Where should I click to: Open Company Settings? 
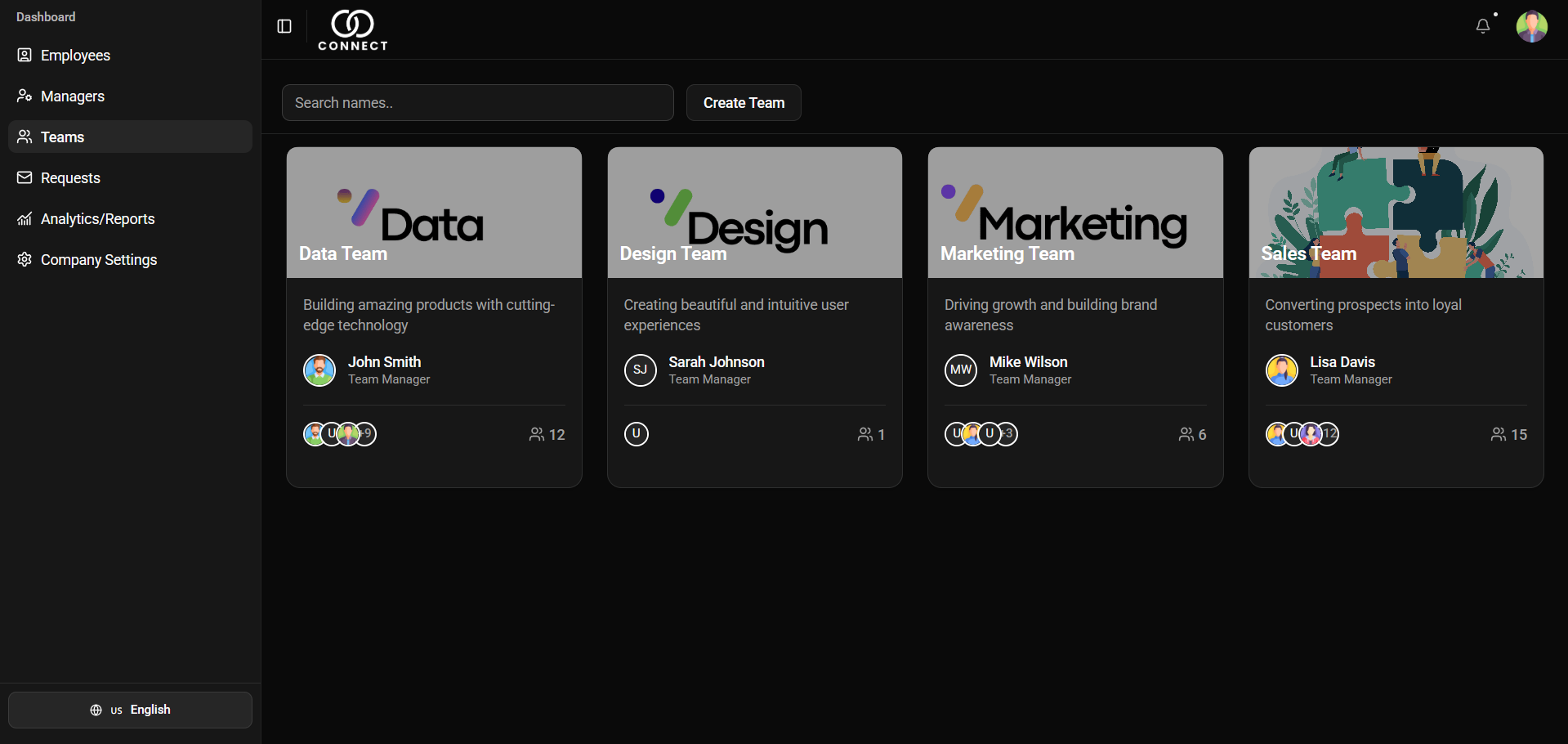(99, 260)
